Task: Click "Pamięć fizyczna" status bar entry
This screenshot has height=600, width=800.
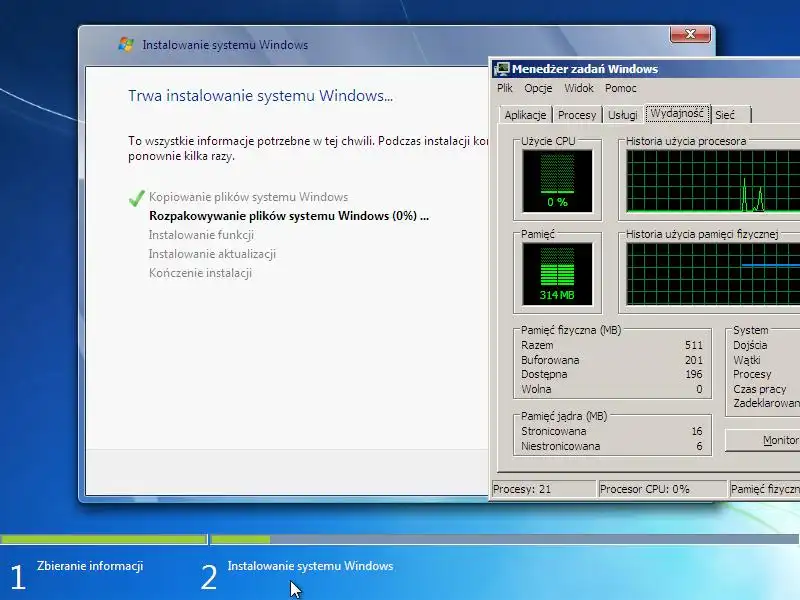Action: click(765, 489)
